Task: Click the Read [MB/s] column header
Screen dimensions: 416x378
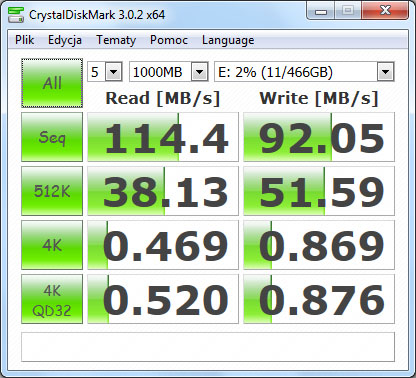Action: pos(163,99)
